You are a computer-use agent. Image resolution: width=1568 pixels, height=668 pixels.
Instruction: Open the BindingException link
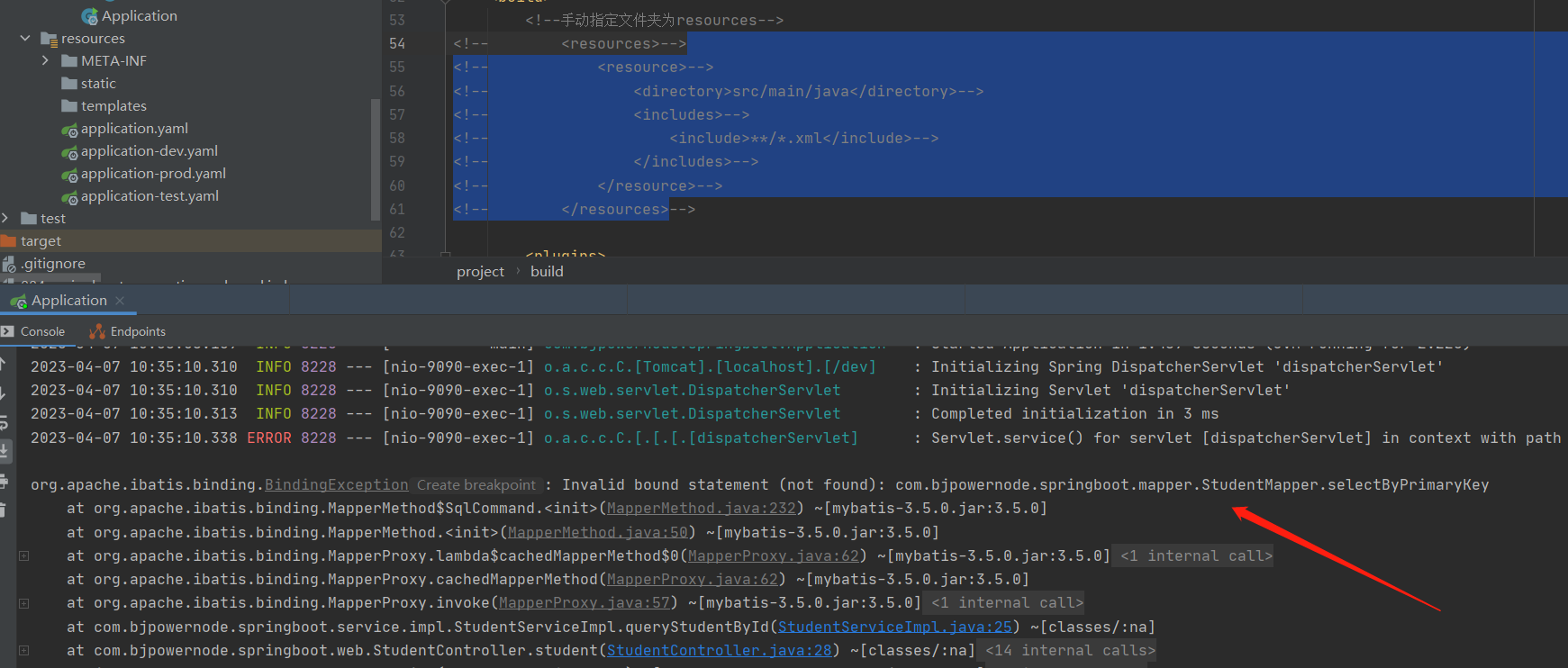tap(337, 485)
